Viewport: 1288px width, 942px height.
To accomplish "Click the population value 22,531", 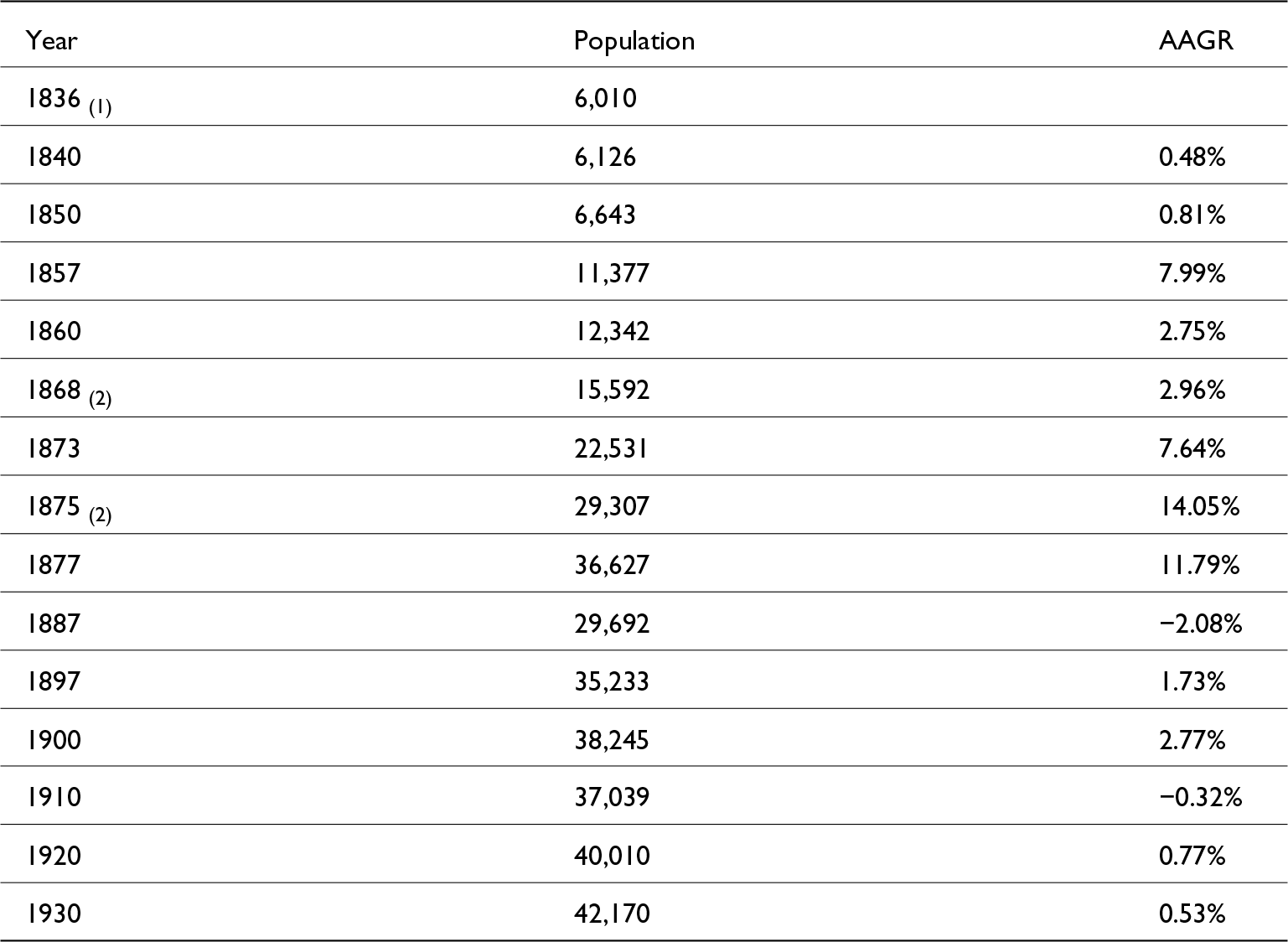I will point(611,448).
